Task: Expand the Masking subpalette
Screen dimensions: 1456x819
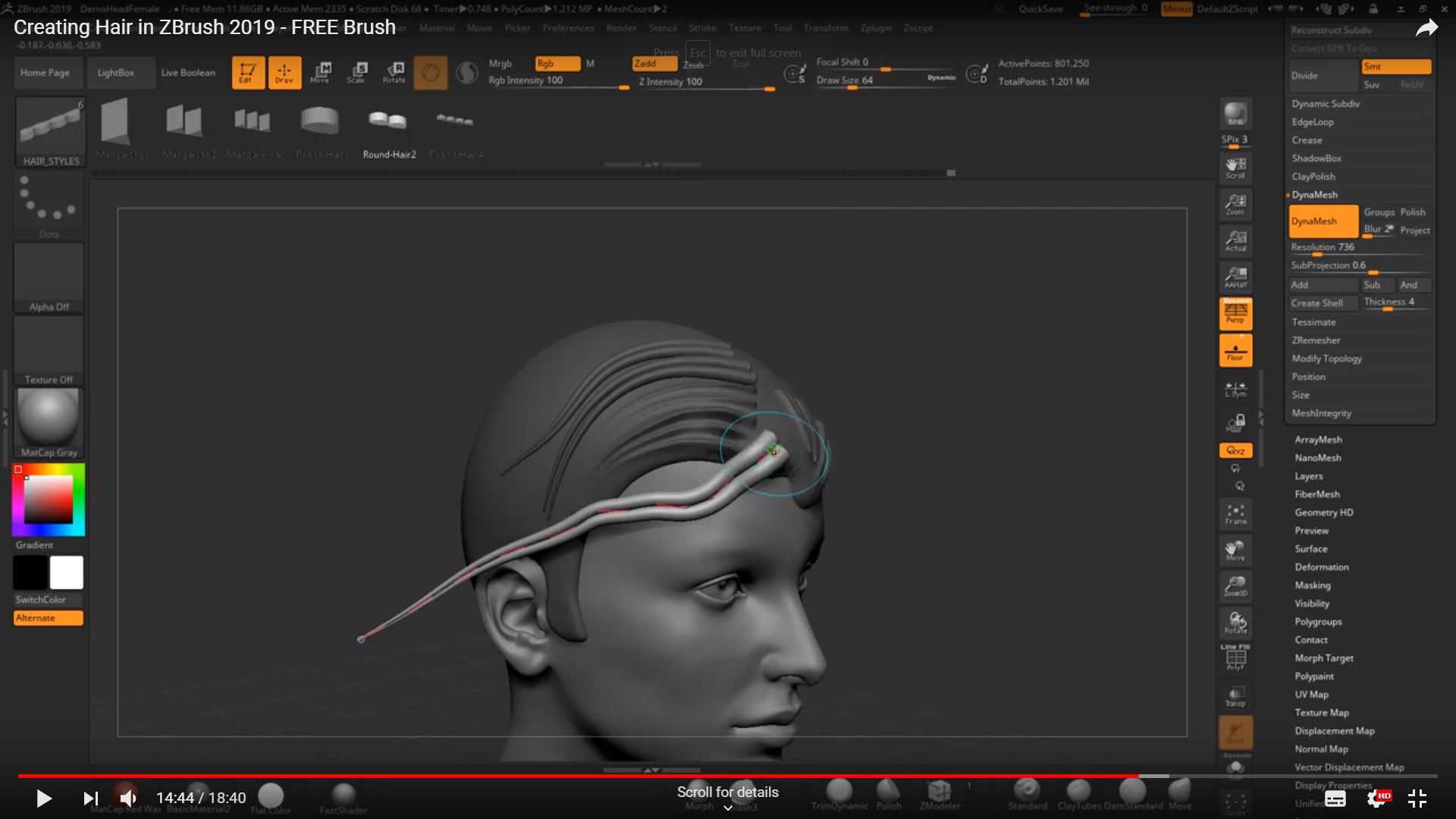Action: point(1313,585)
